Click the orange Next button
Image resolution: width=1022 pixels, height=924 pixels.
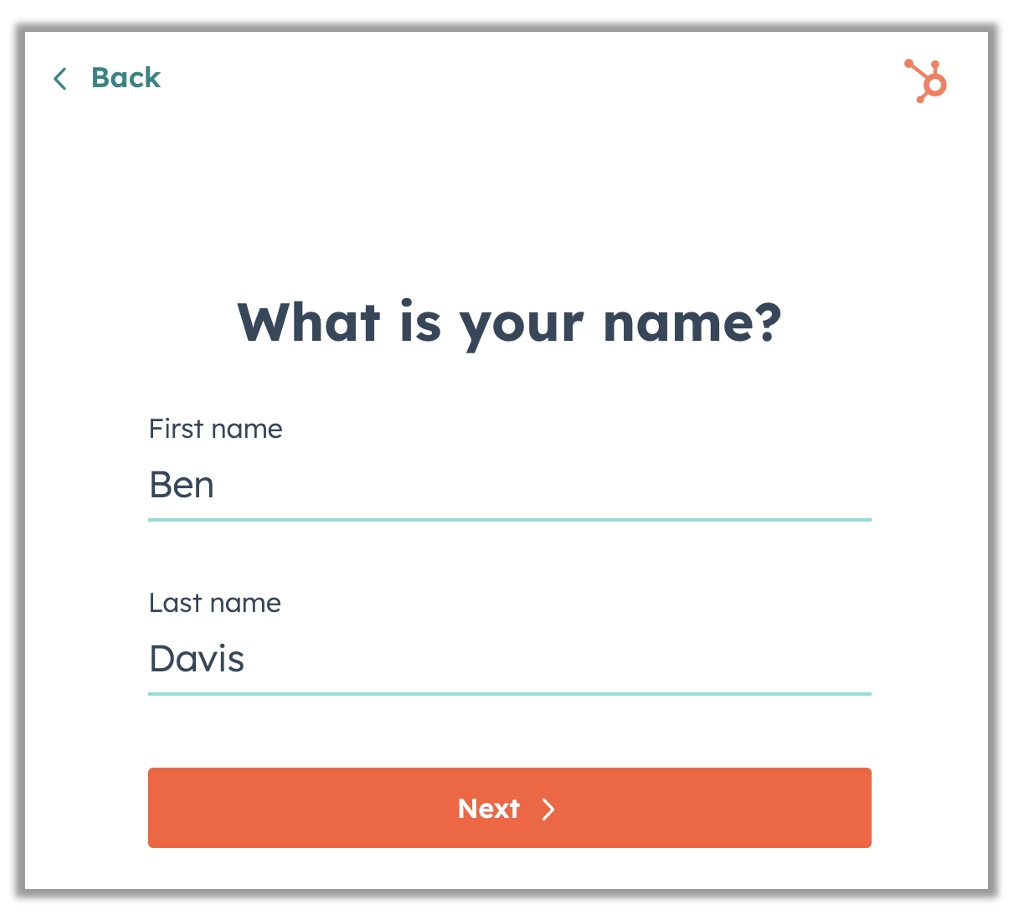coord(510,808)
